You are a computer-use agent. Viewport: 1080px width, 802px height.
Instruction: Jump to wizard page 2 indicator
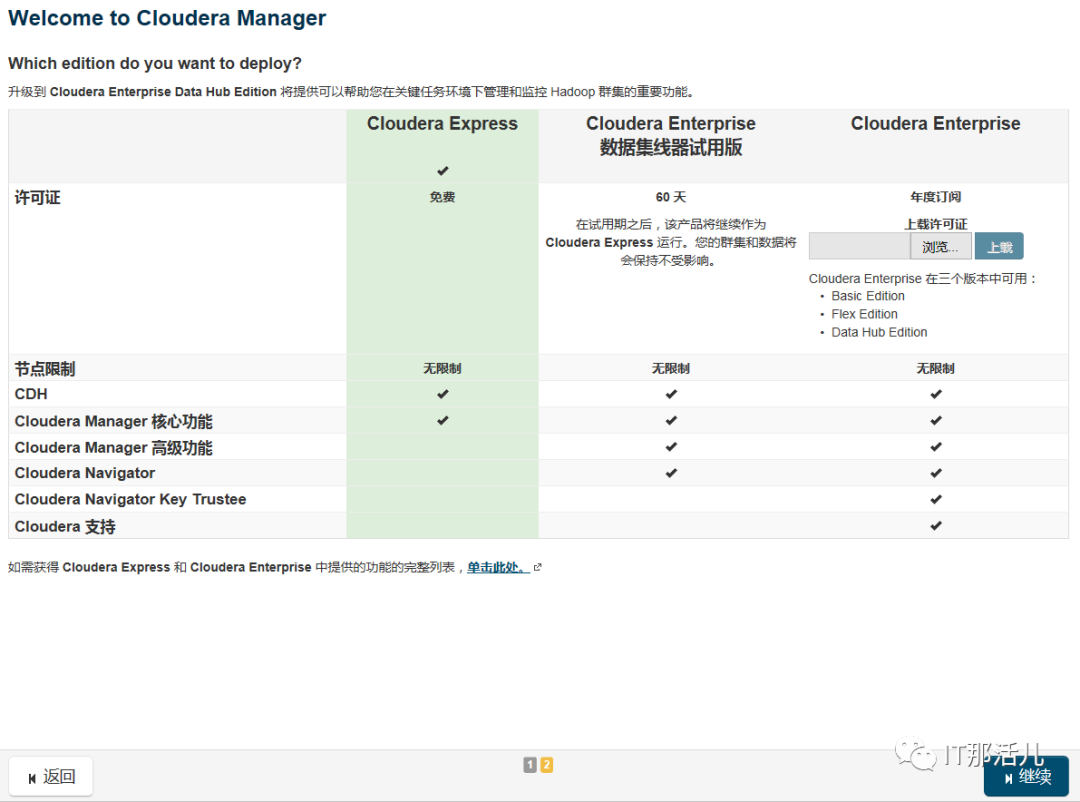coord(547,765)
